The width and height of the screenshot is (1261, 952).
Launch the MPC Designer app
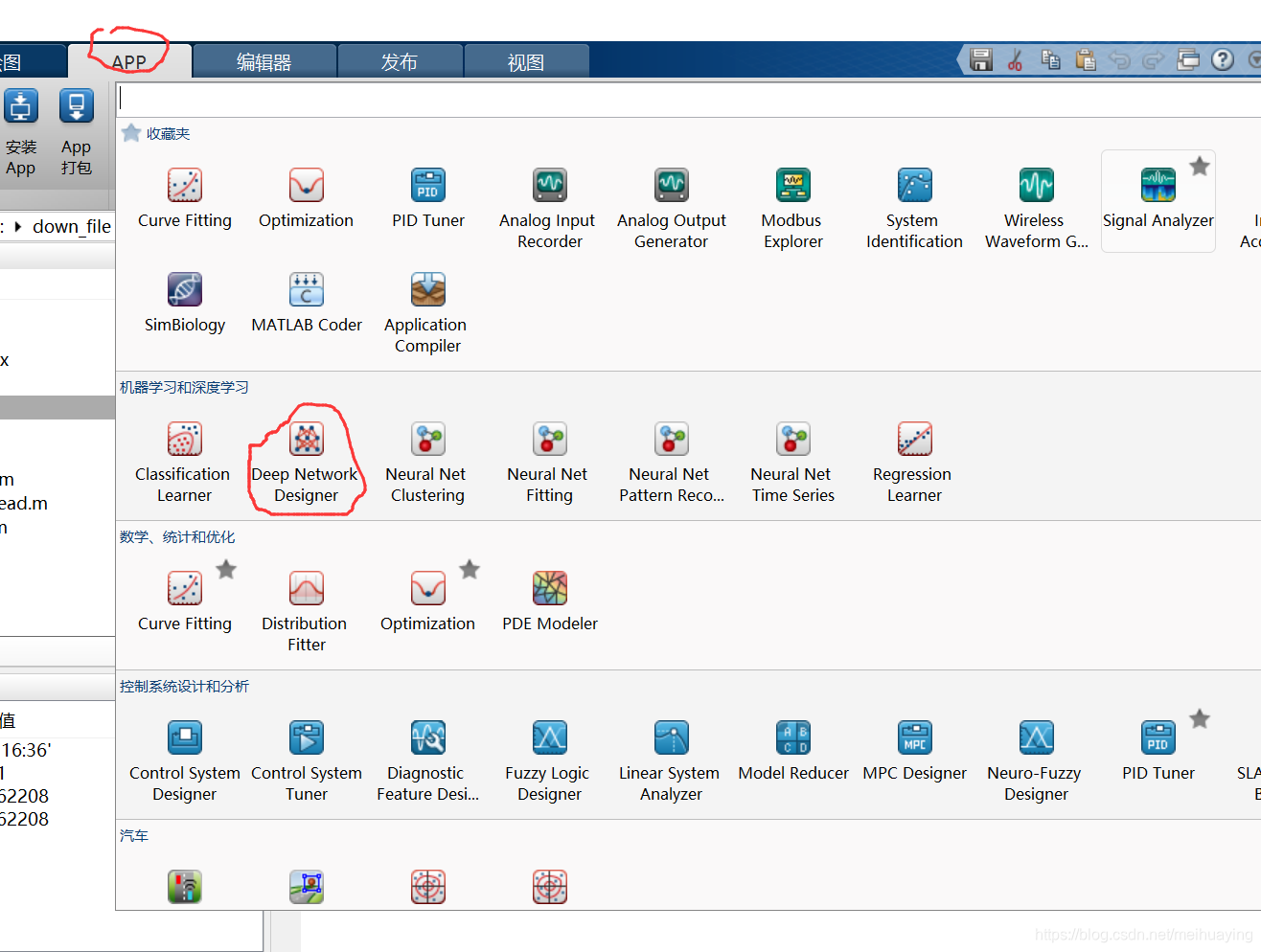[914, 752]
